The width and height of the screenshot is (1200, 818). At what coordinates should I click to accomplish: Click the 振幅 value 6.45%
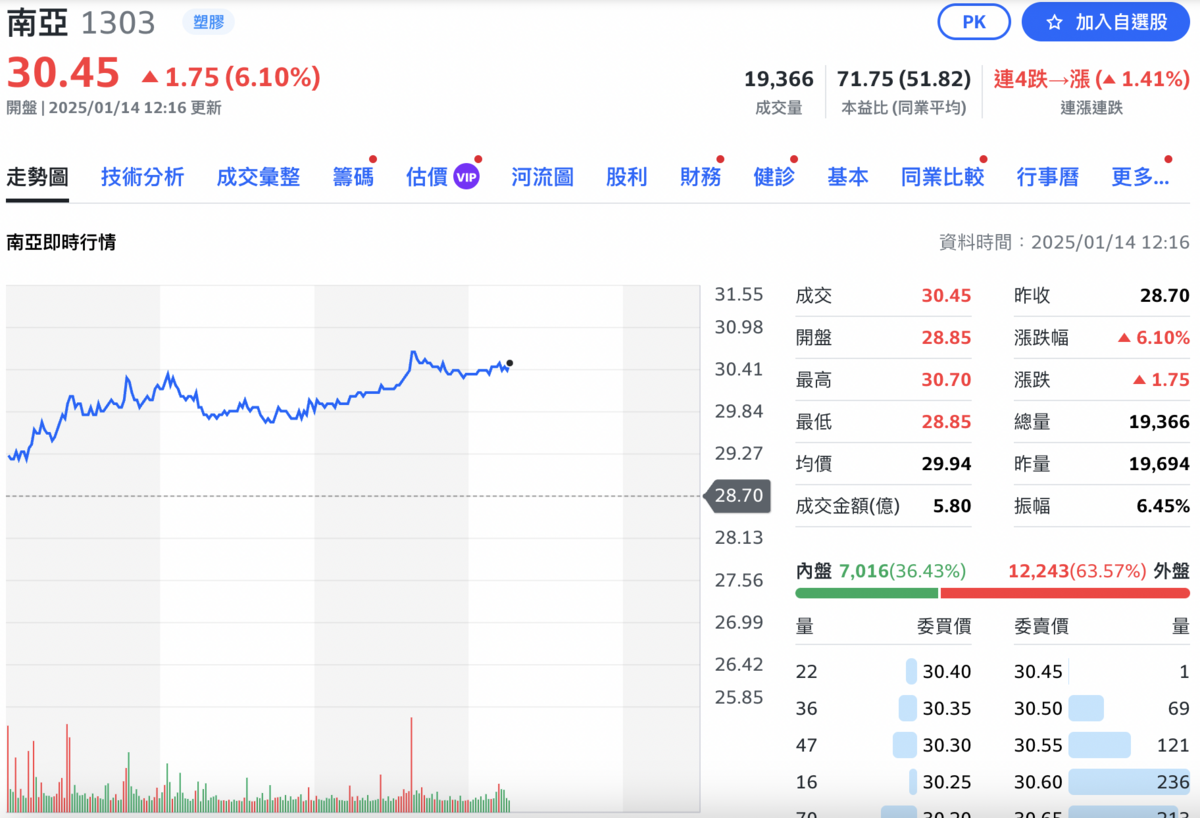(1163, 506)
